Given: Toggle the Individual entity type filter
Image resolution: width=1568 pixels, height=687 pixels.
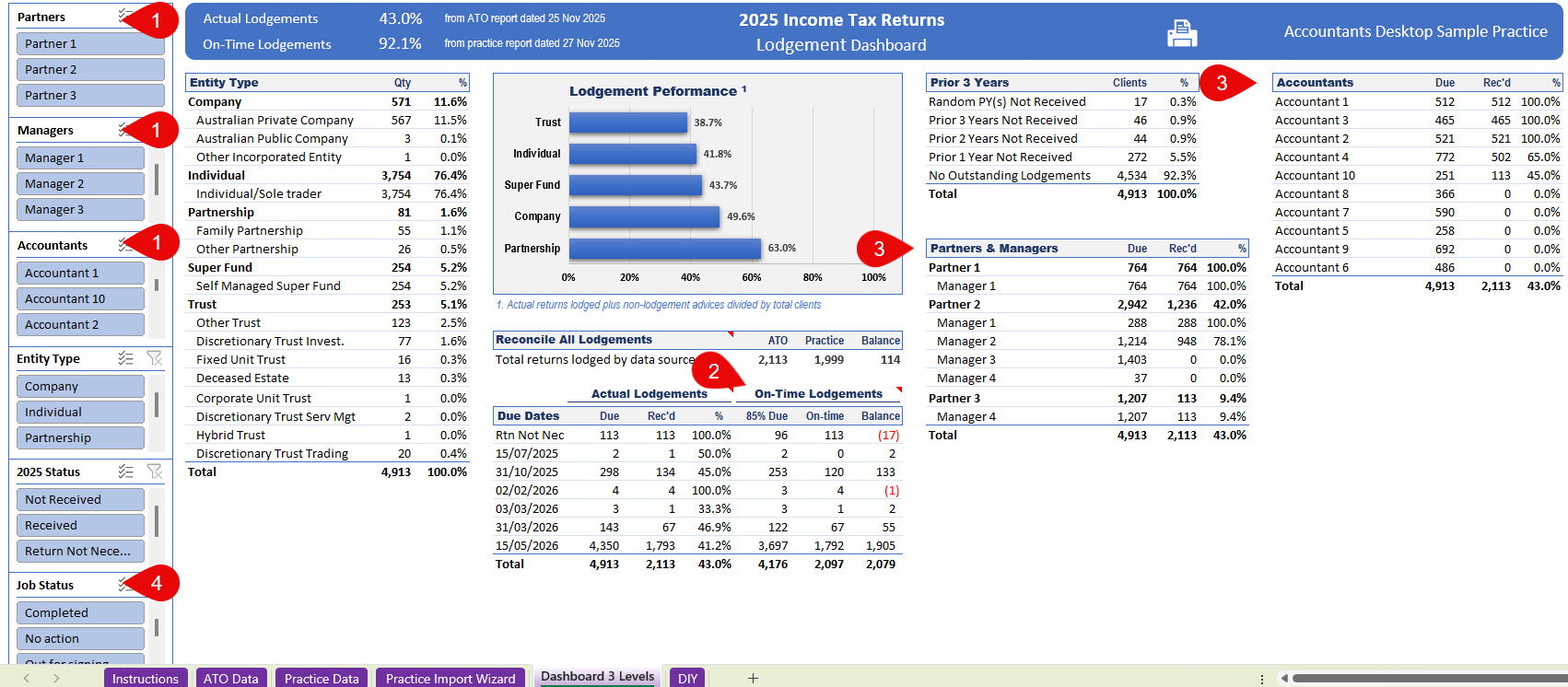Looking at the screenshot, I should click(x=80, y=412).
